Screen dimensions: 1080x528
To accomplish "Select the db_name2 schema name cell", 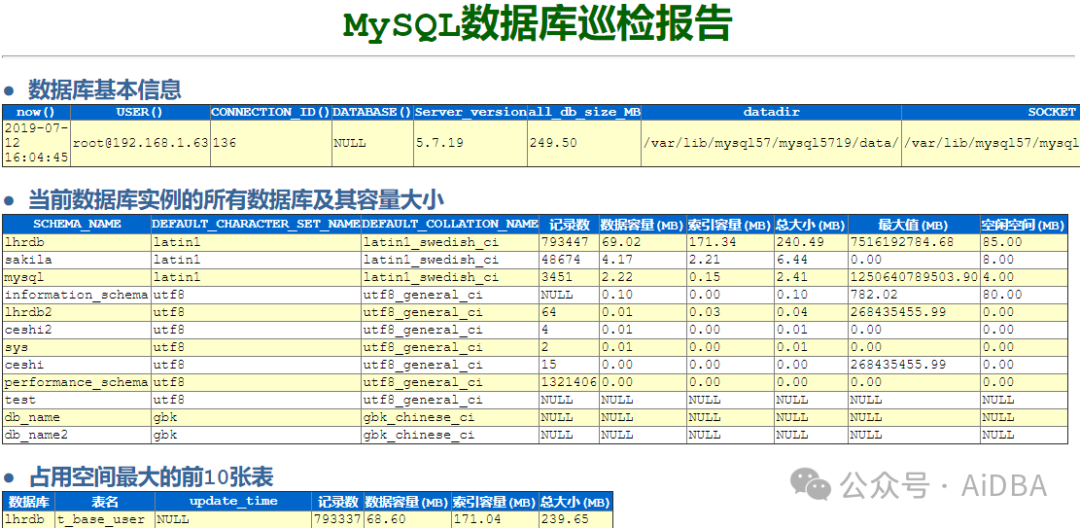I will tap(77, 435).
